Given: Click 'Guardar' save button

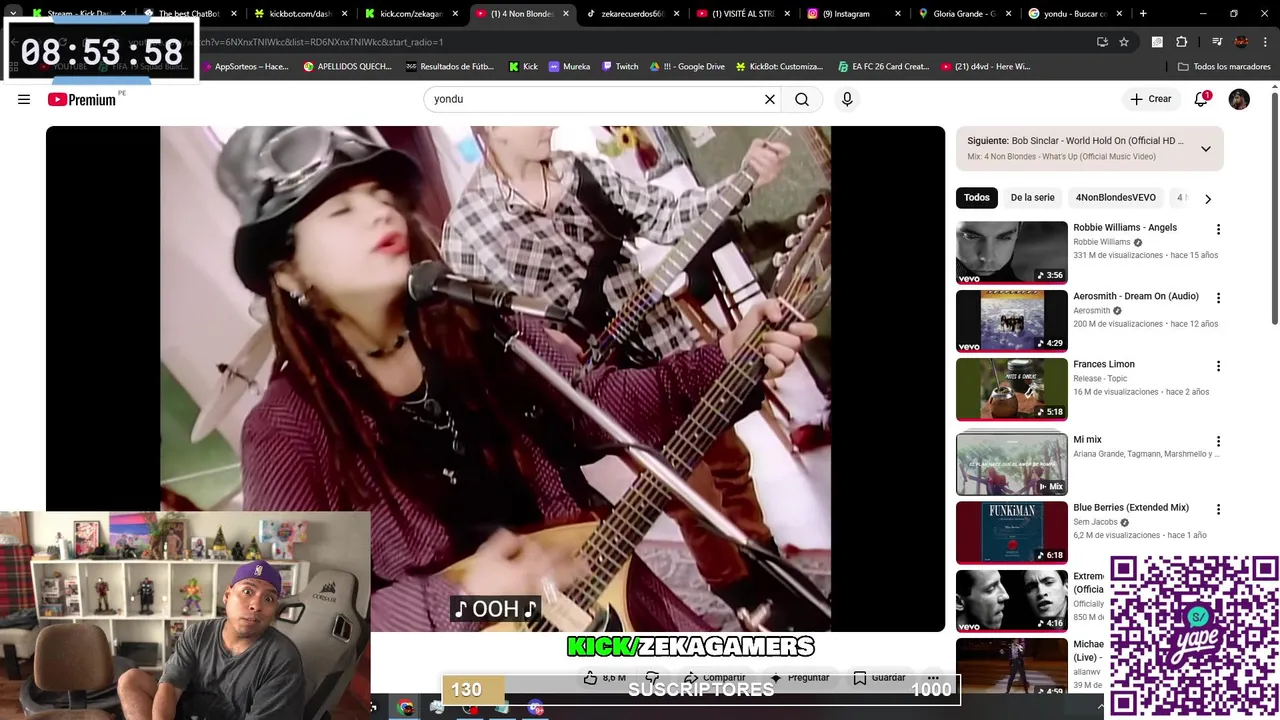Looking at the screenshot, I should click(x=879, y=677).
